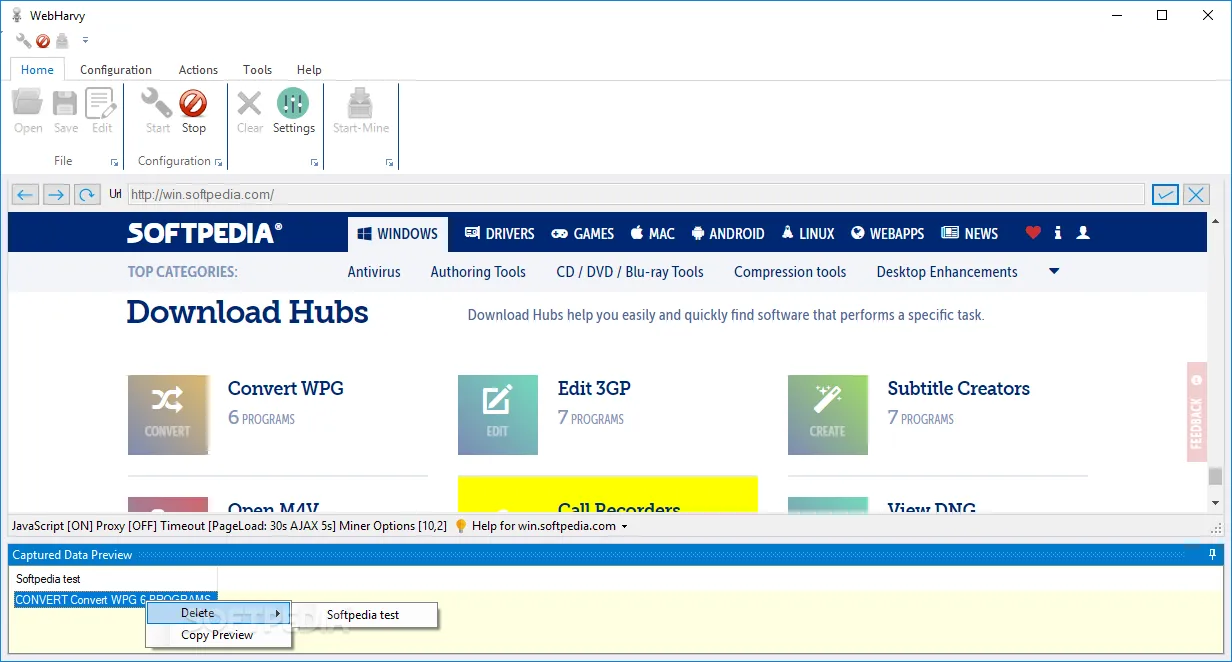Click the quick access mine icon
This screenshot has width=1232, height=662.
coord(62,41)
